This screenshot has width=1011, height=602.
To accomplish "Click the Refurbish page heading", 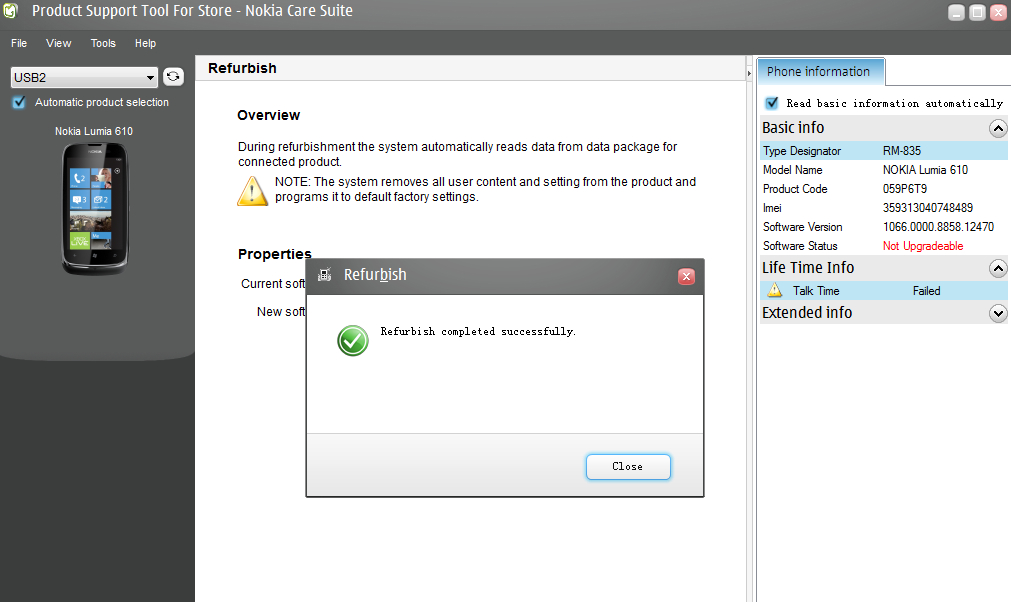I will click(x=242, y=68).
